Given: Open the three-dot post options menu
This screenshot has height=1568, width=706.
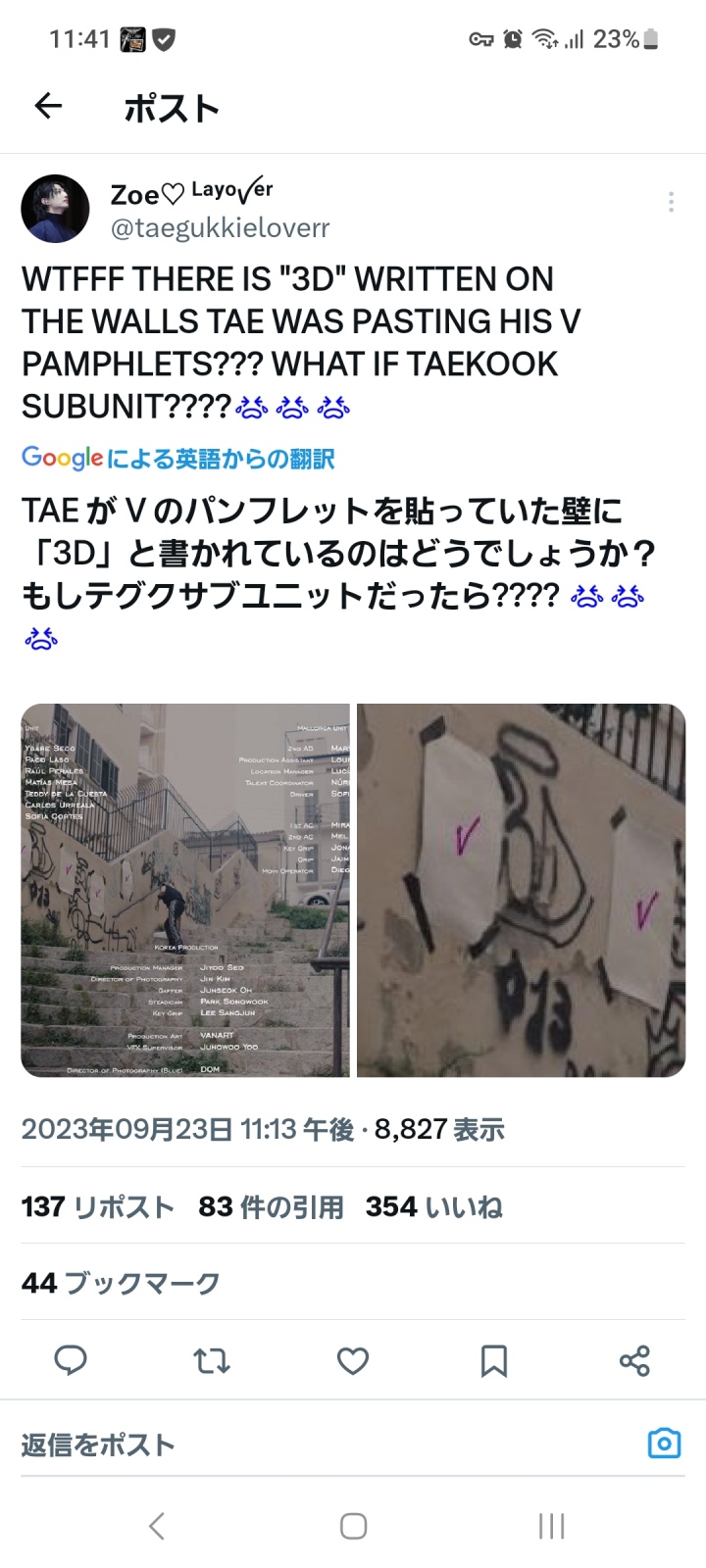Looking at the screenshot, I should click(671, 202).
